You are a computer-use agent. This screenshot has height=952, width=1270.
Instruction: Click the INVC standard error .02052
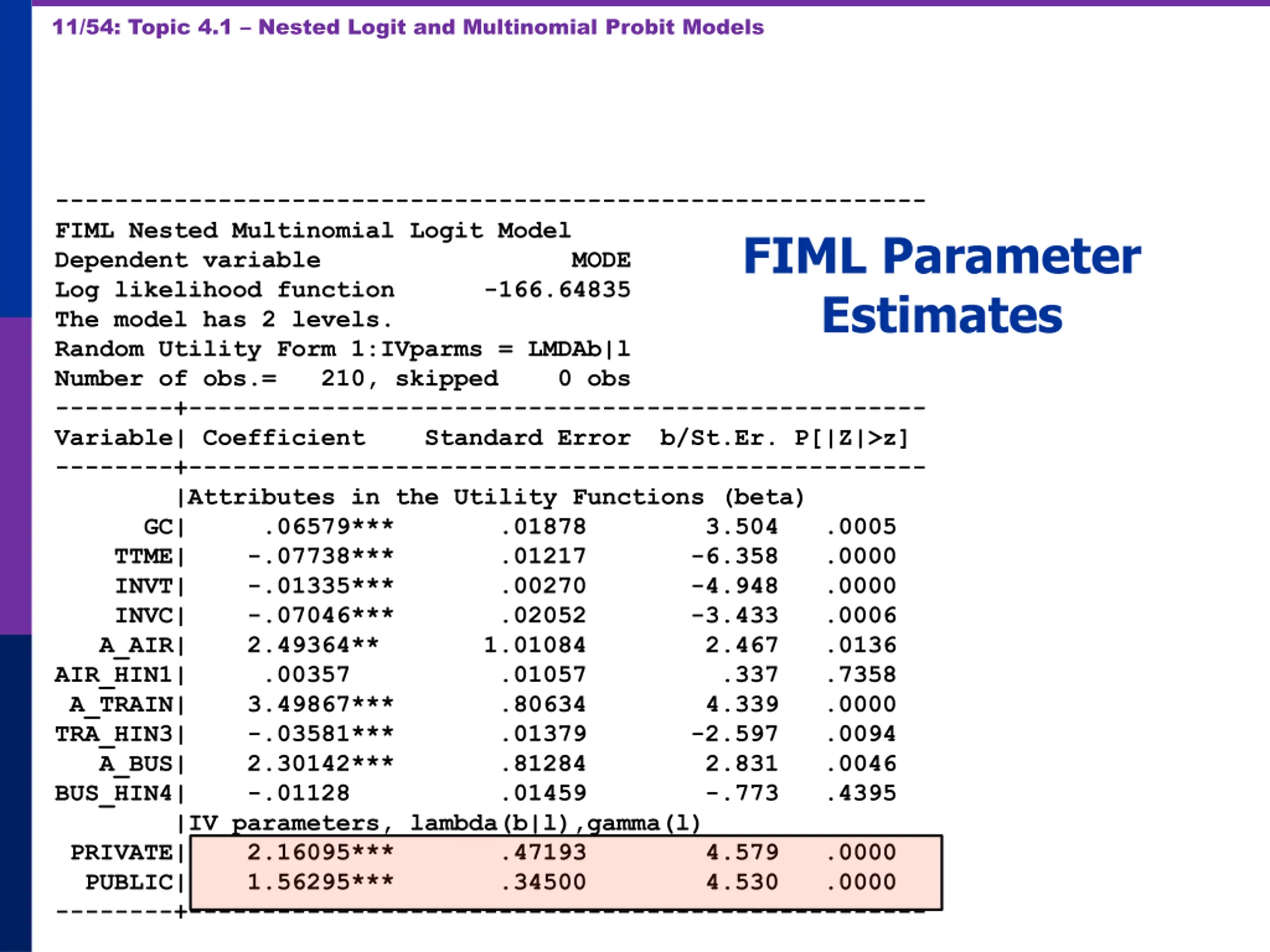543,615
